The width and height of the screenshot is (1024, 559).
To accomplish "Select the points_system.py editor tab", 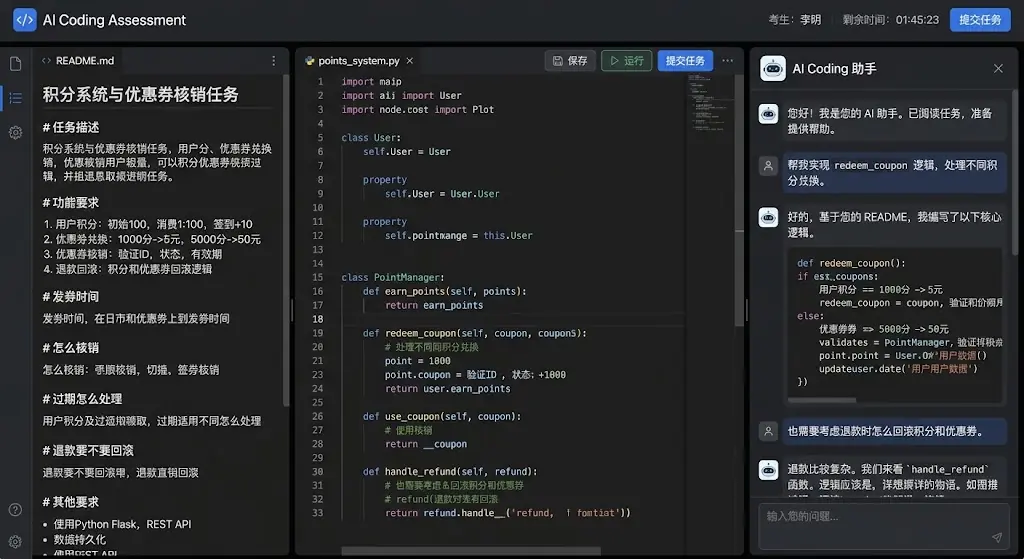I will click(353, 61).
